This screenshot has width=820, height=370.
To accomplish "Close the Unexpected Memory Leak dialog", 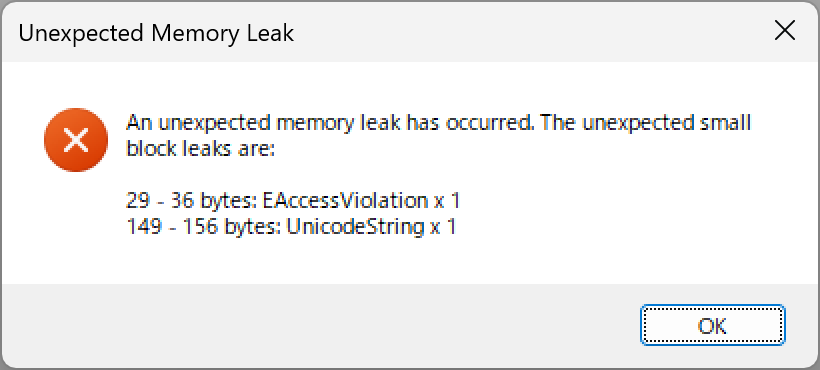I will pyautogui.click(x=784, y=32).
